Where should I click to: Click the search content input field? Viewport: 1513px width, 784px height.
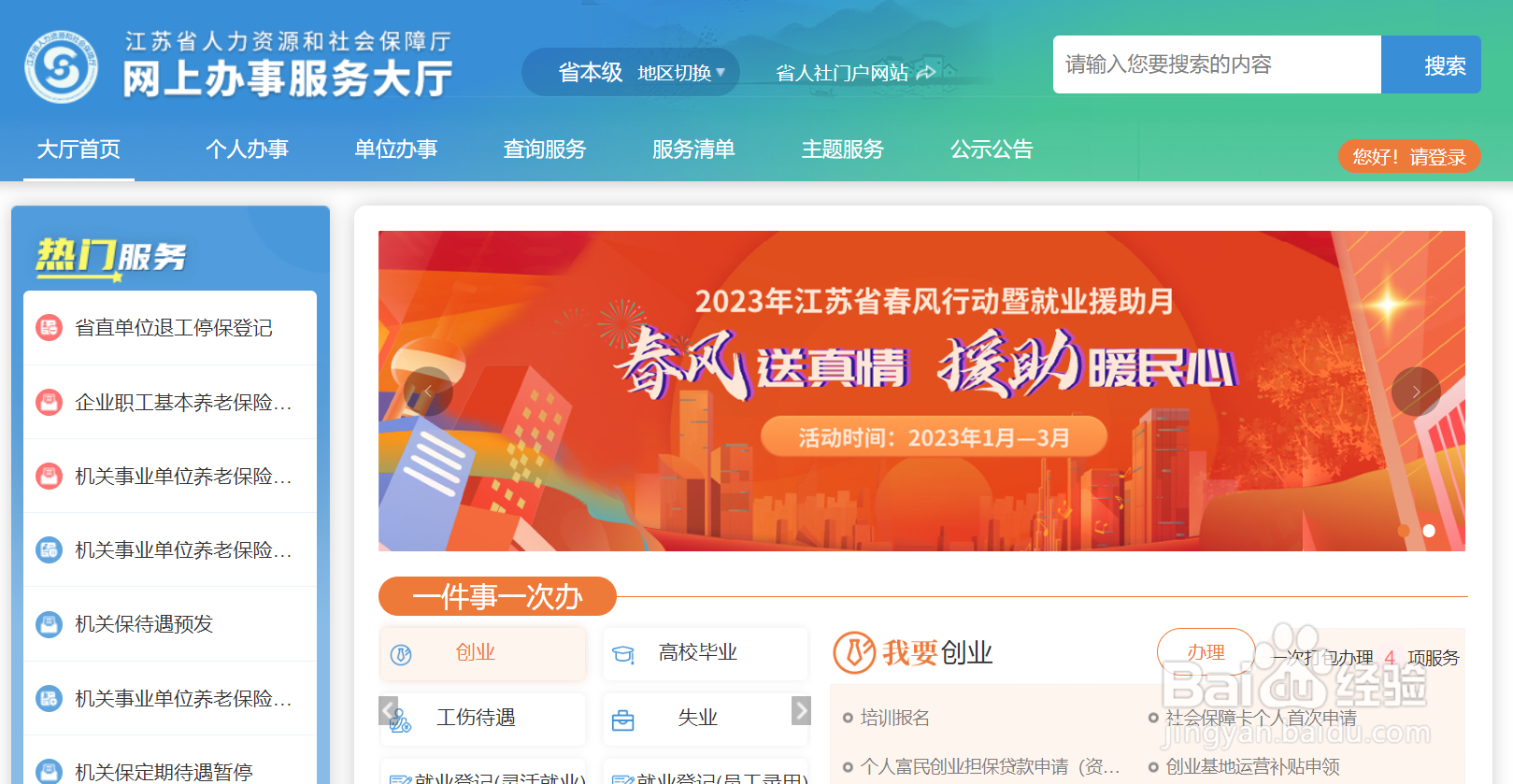click(1217, 64)
